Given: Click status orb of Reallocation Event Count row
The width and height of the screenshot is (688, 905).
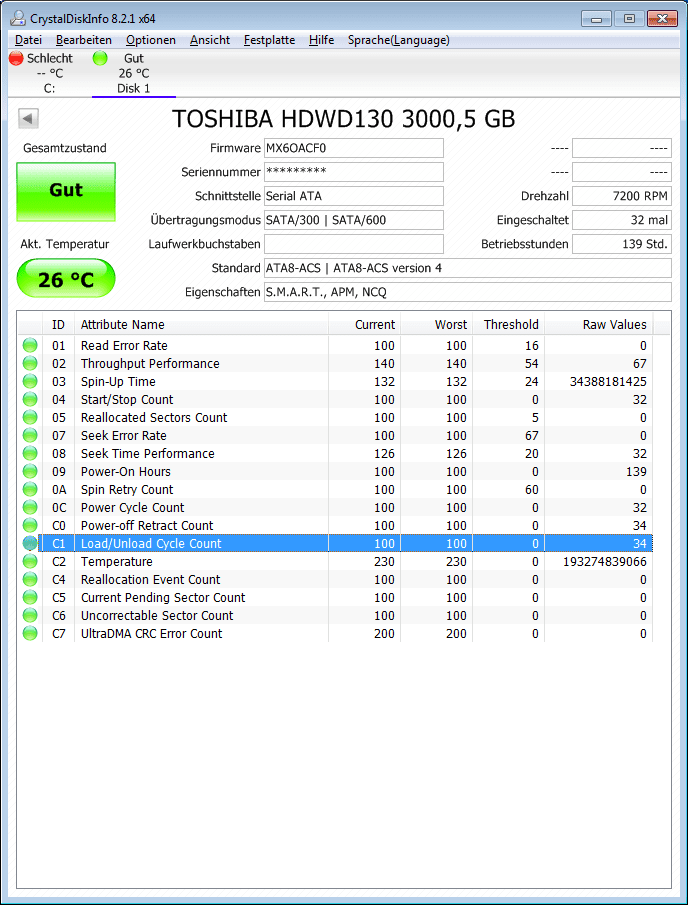Looking at the screenshot, I should (x=30, y=579).
